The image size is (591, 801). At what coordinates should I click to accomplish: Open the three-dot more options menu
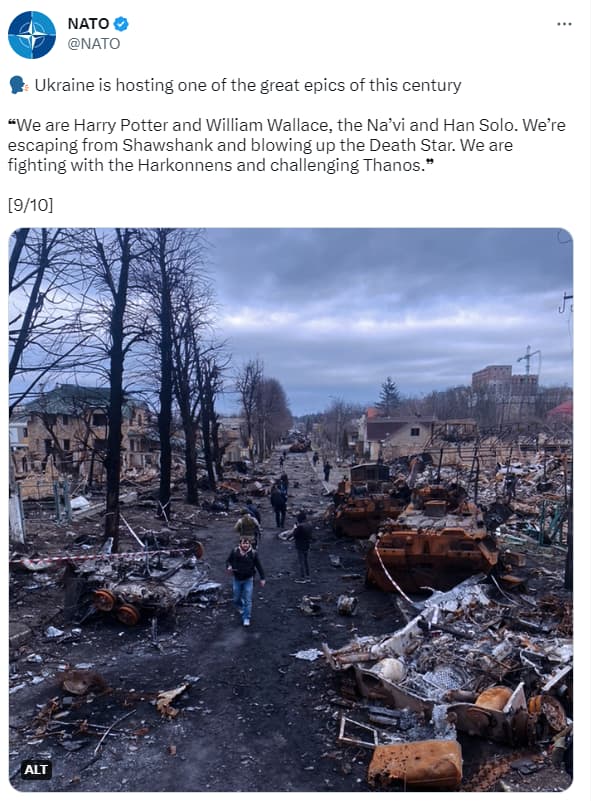coord(564,24)
